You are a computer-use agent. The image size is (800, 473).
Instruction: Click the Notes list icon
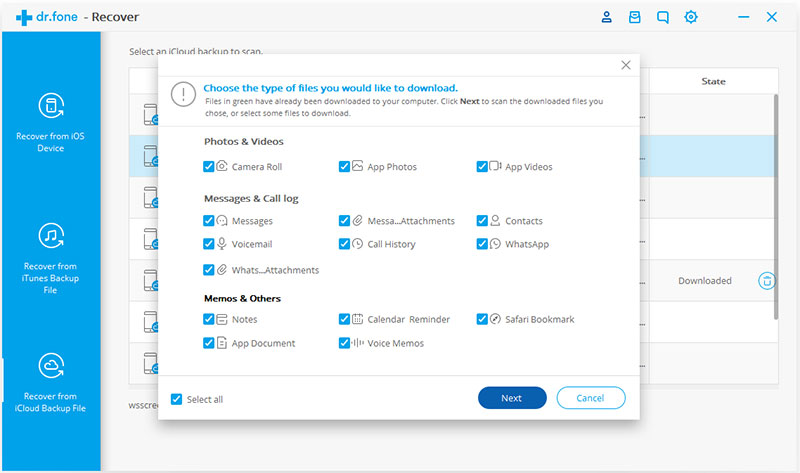click(221, 319)
